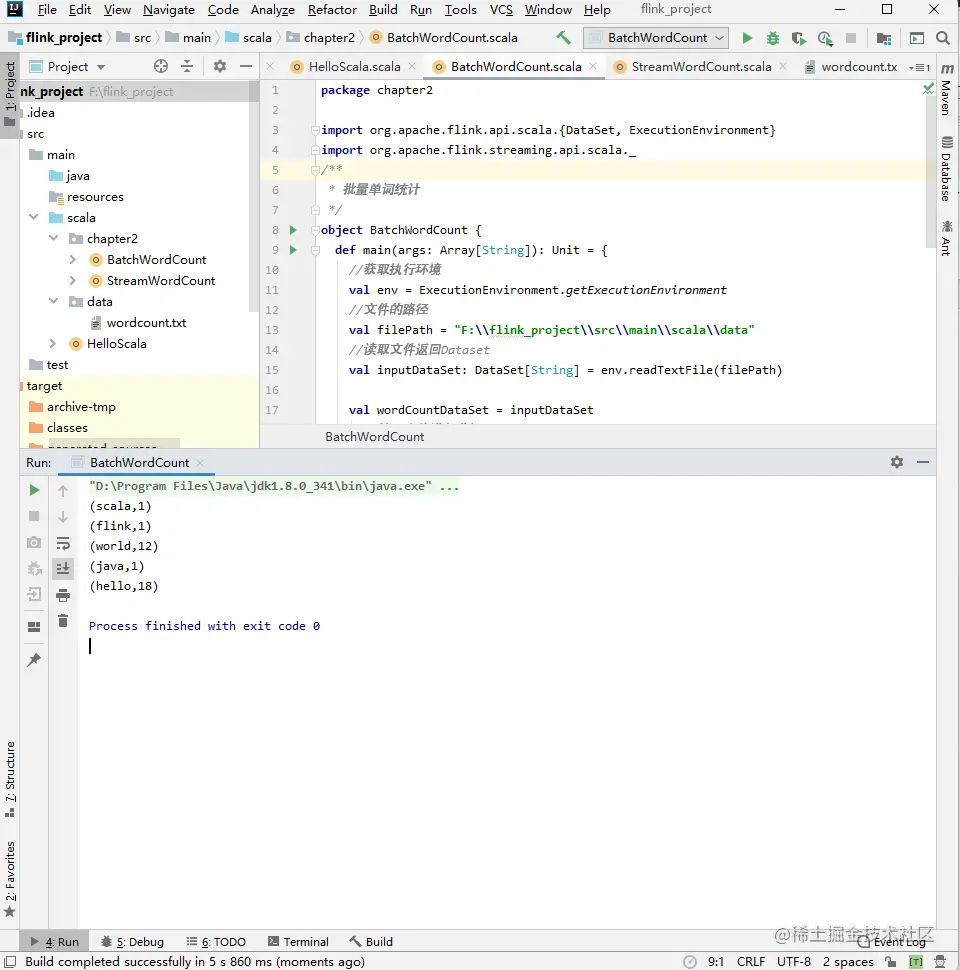The height and width of the screenshot is (970, 960).
Task: Click the up arrow in the Run console
Action: pyautogui.click(x=62, y=491)
